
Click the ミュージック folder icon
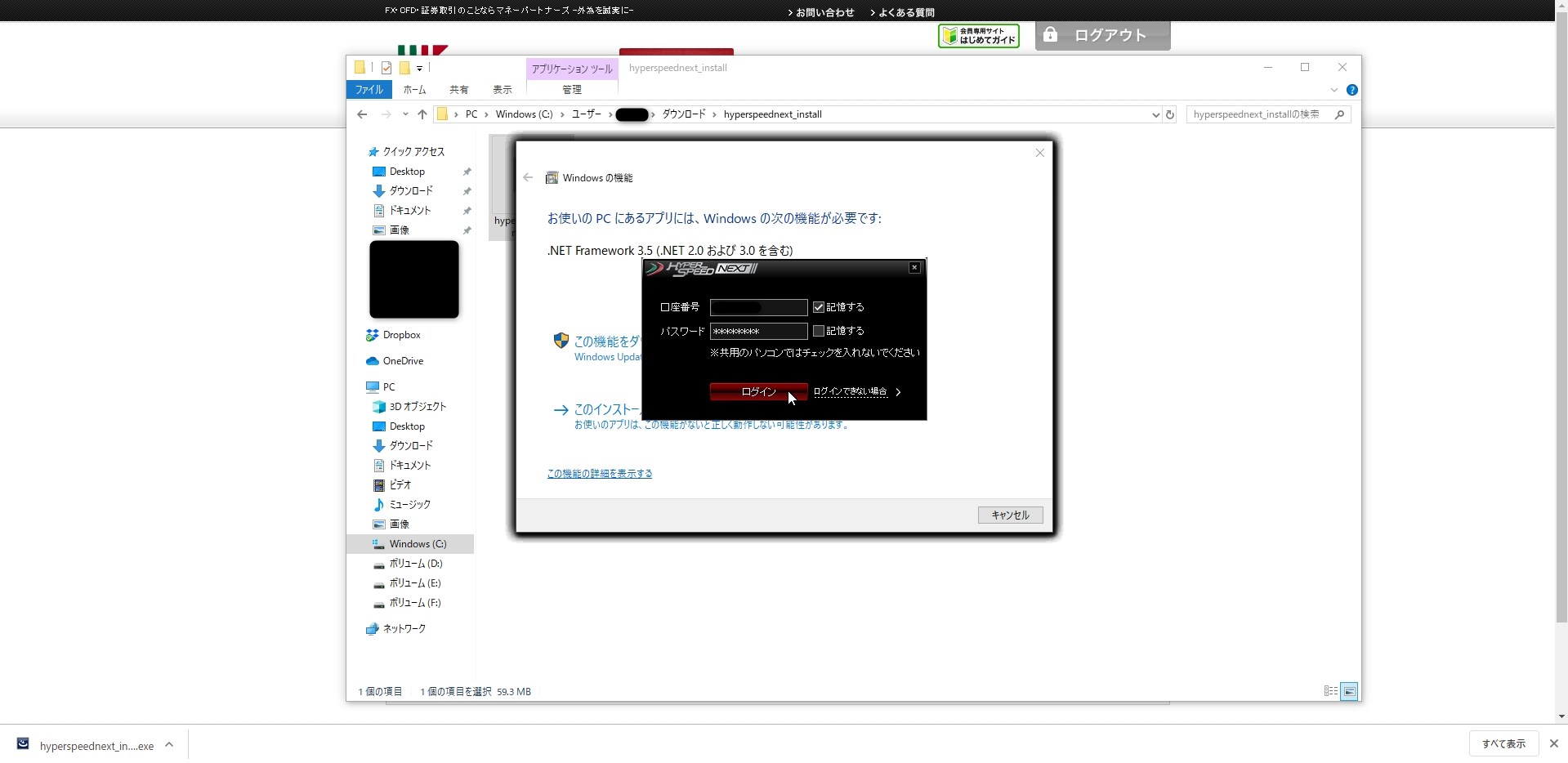379,505
